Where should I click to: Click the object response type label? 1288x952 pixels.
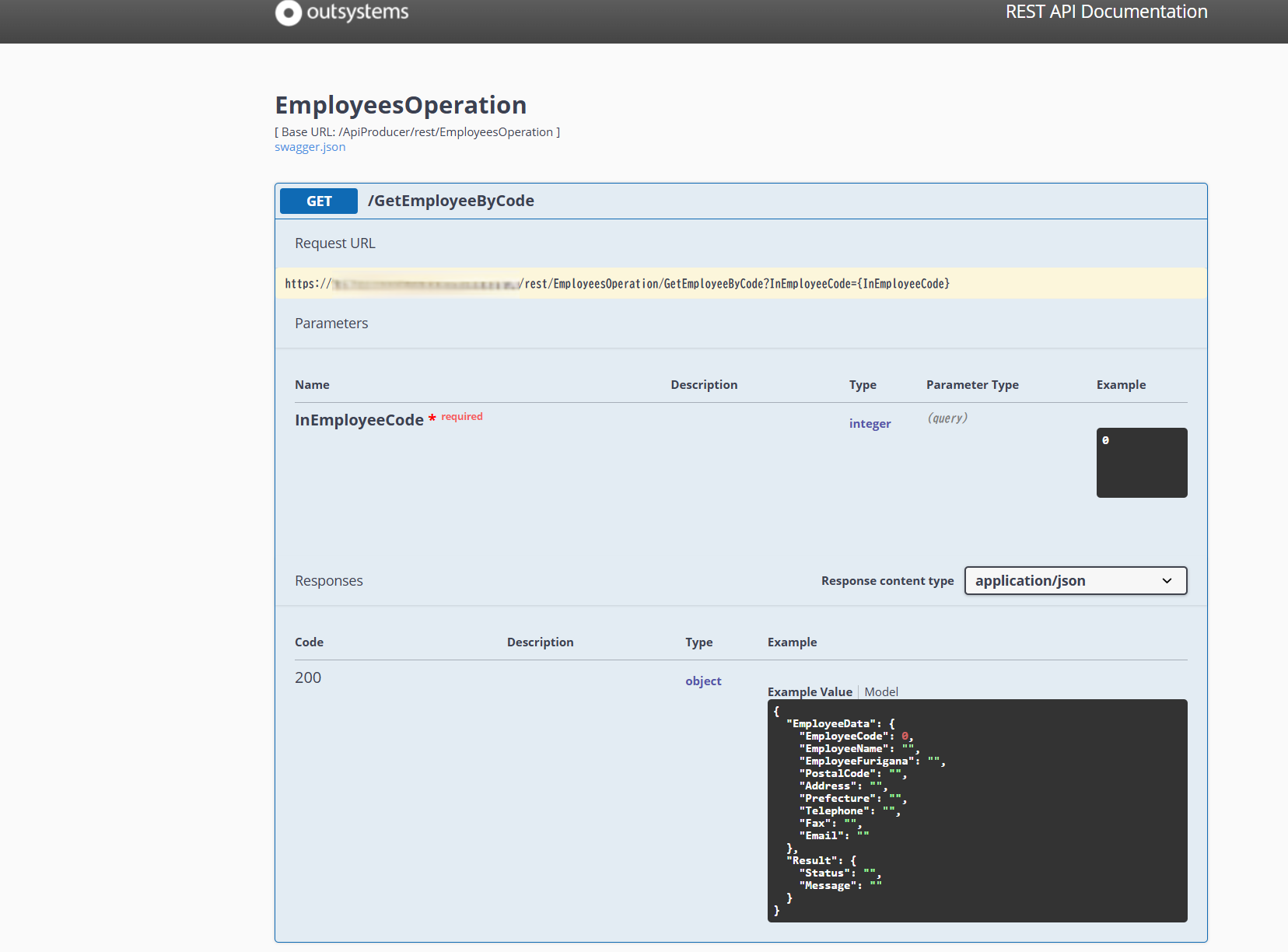[x=703, y=681]
